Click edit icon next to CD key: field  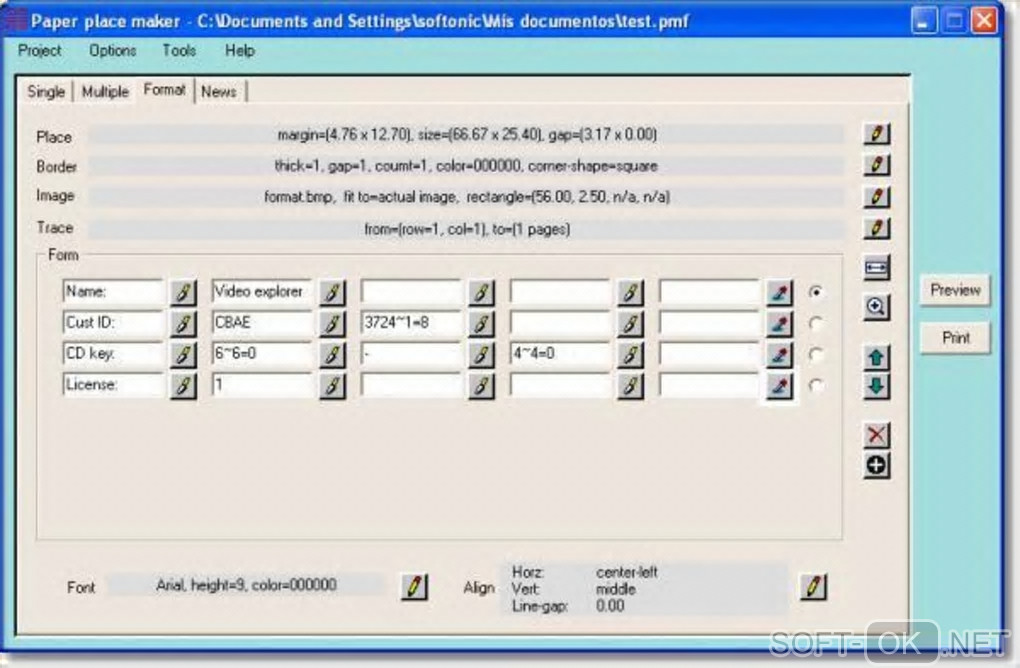pos(183,354)
